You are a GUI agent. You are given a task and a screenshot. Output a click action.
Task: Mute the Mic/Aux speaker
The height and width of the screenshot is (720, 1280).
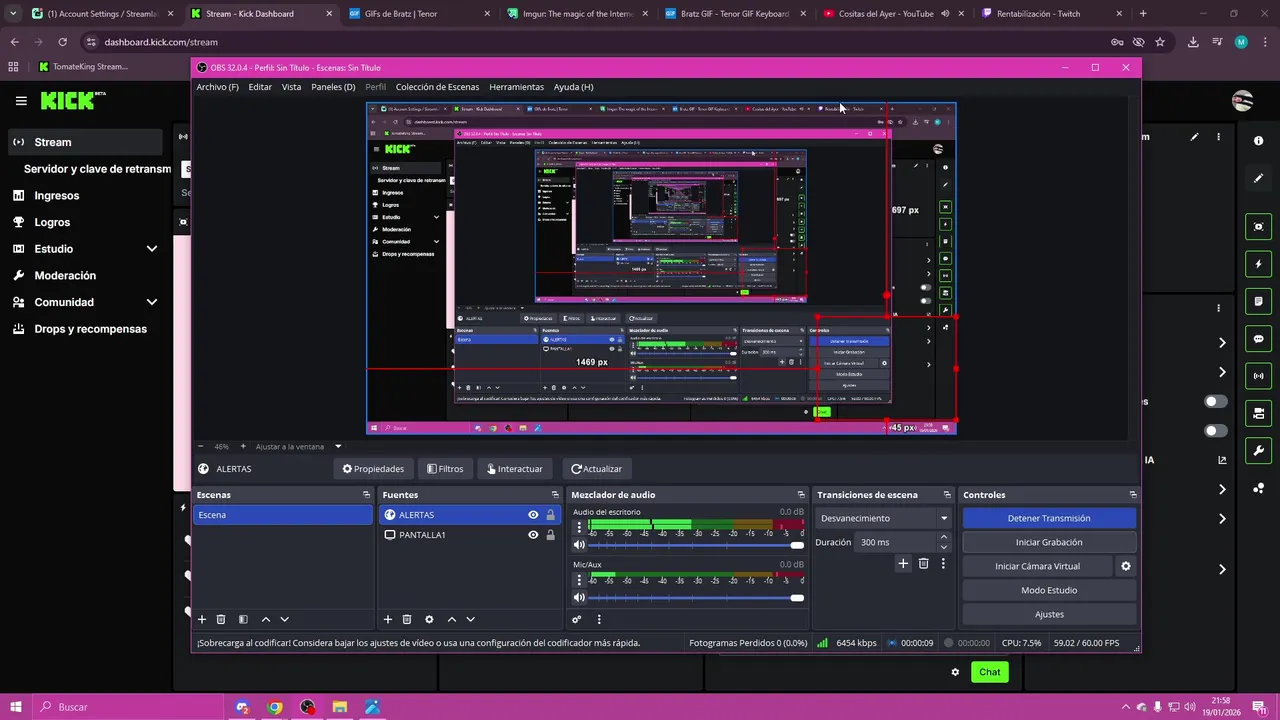pyautogui.click(x=579, y=598)
